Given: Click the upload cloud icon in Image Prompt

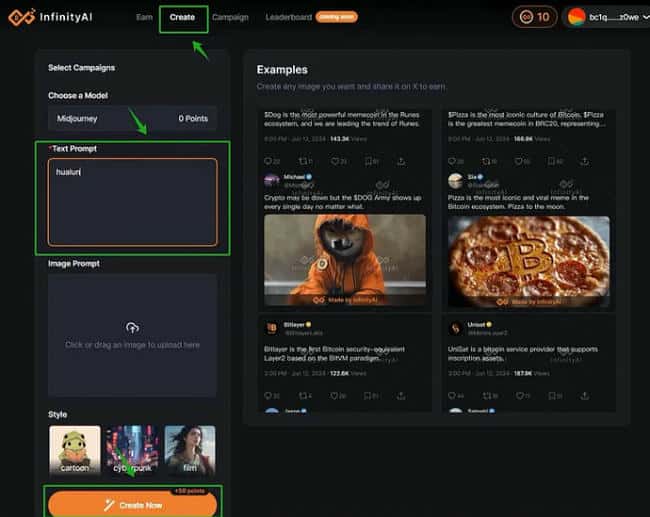Looking at the screenshot, I should 132,327.
